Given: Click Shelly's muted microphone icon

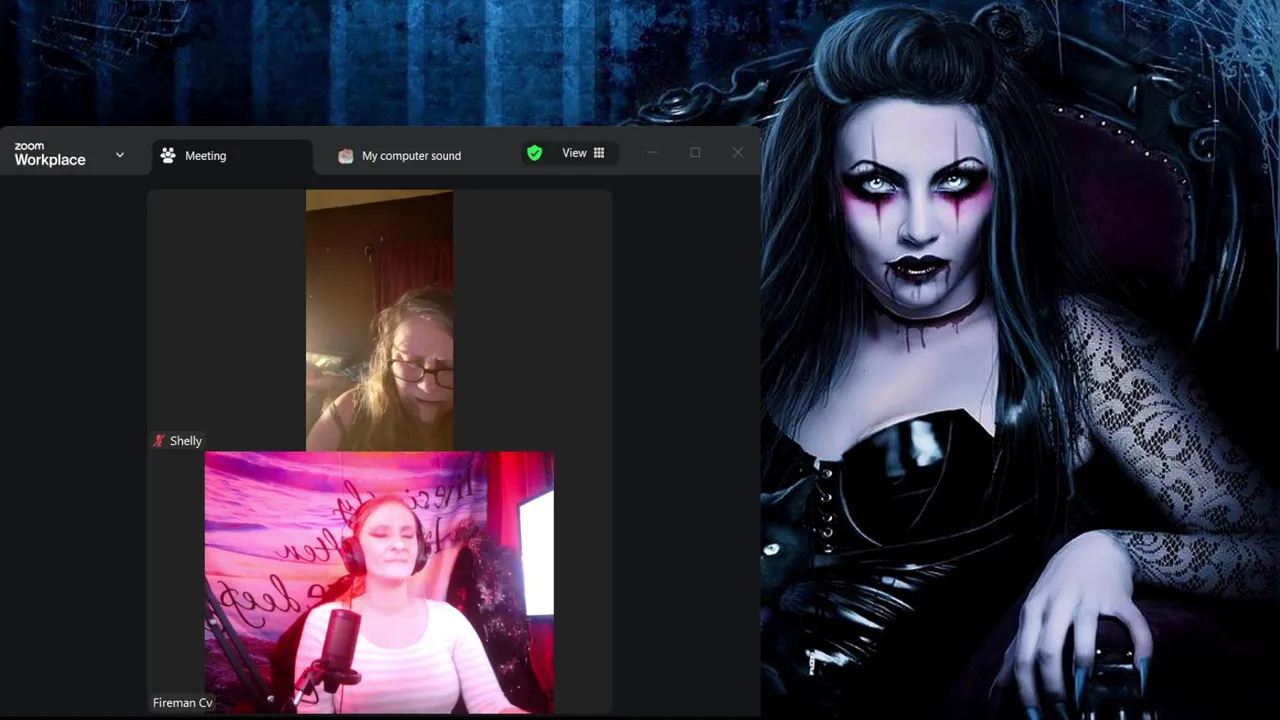Looking at the screenshot, I should 159,441.
